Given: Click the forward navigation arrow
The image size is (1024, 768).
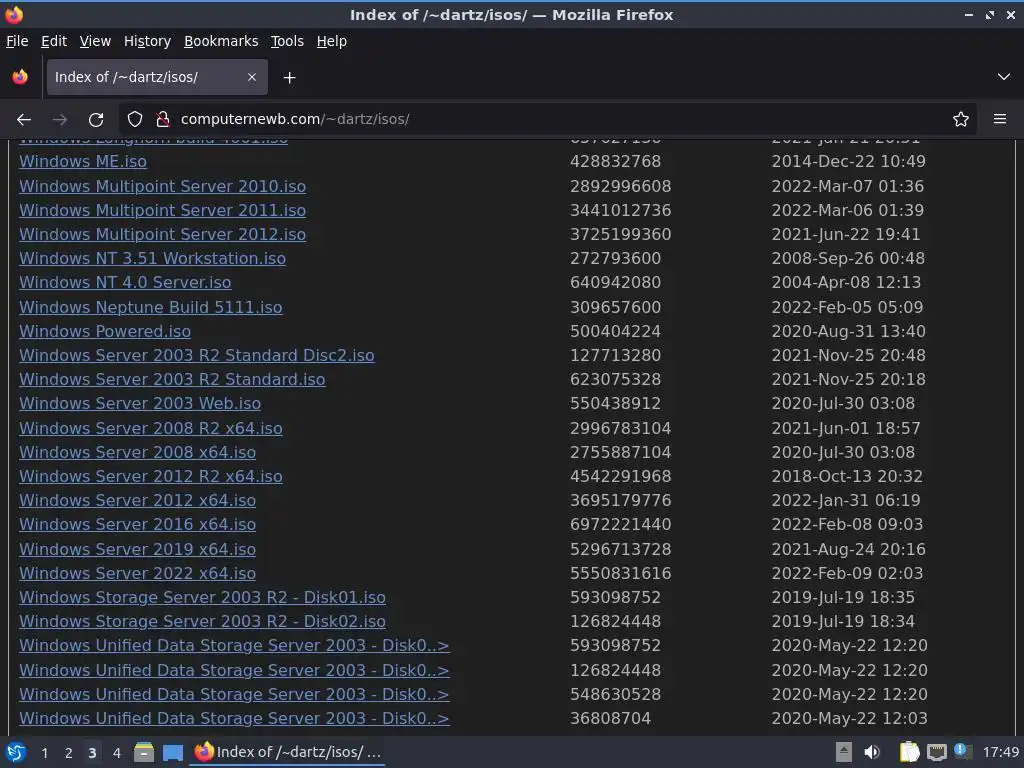Looking at the screenshot, I should (x=59, y=120).
